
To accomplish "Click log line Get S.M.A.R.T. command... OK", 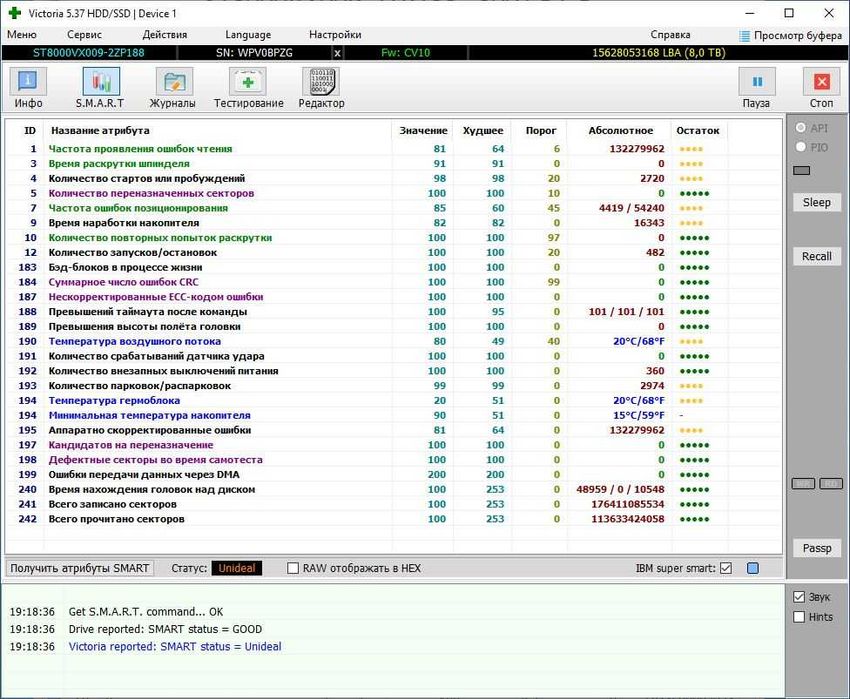I will coord(145,612).
